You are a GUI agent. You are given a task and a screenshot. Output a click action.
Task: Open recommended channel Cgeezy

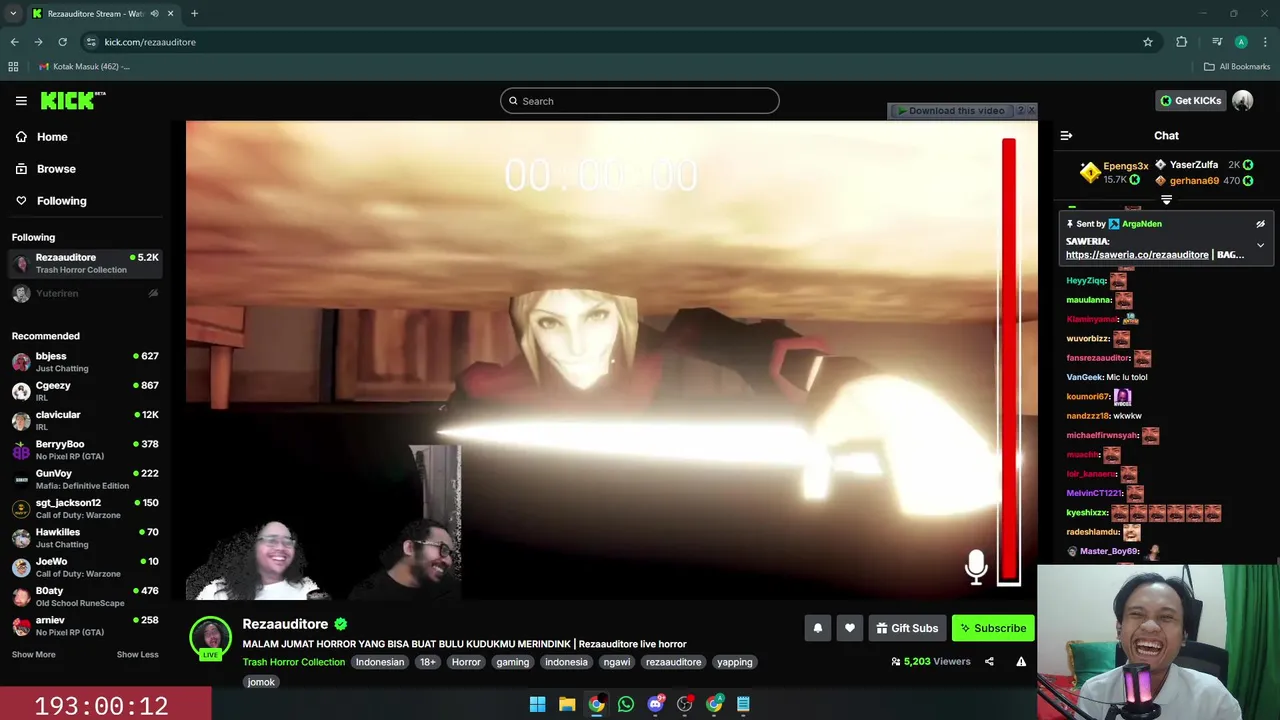[85, 391]
